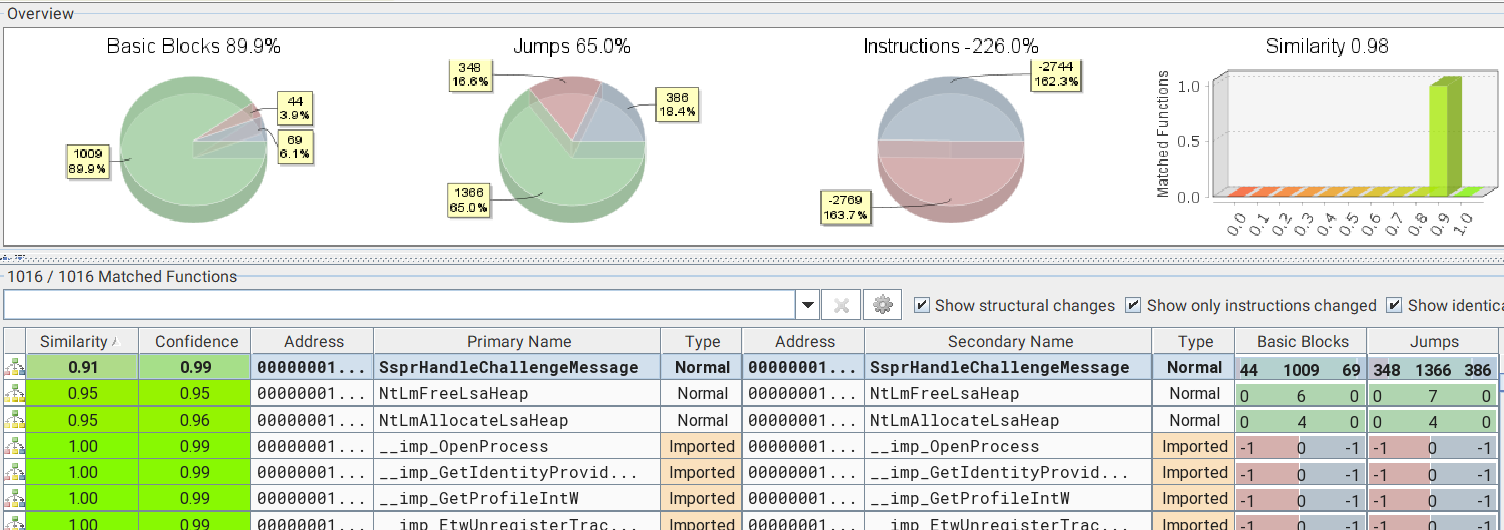Image resolution: width=1504 pixels, height=530 pixels.
Task: Click the Similarity 0.98 histogram chart
Action: [1326, 140]
